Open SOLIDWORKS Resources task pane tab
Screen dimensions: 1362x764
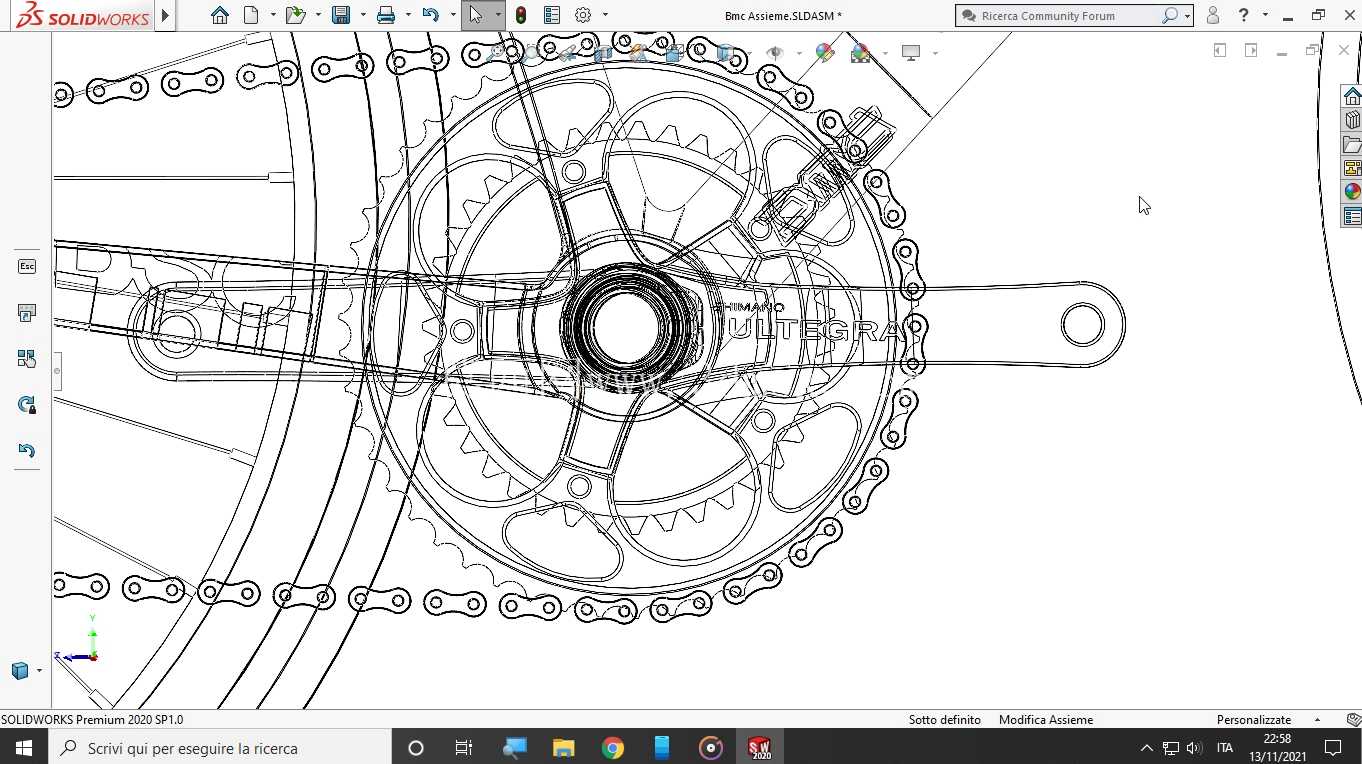(1352, 96)
